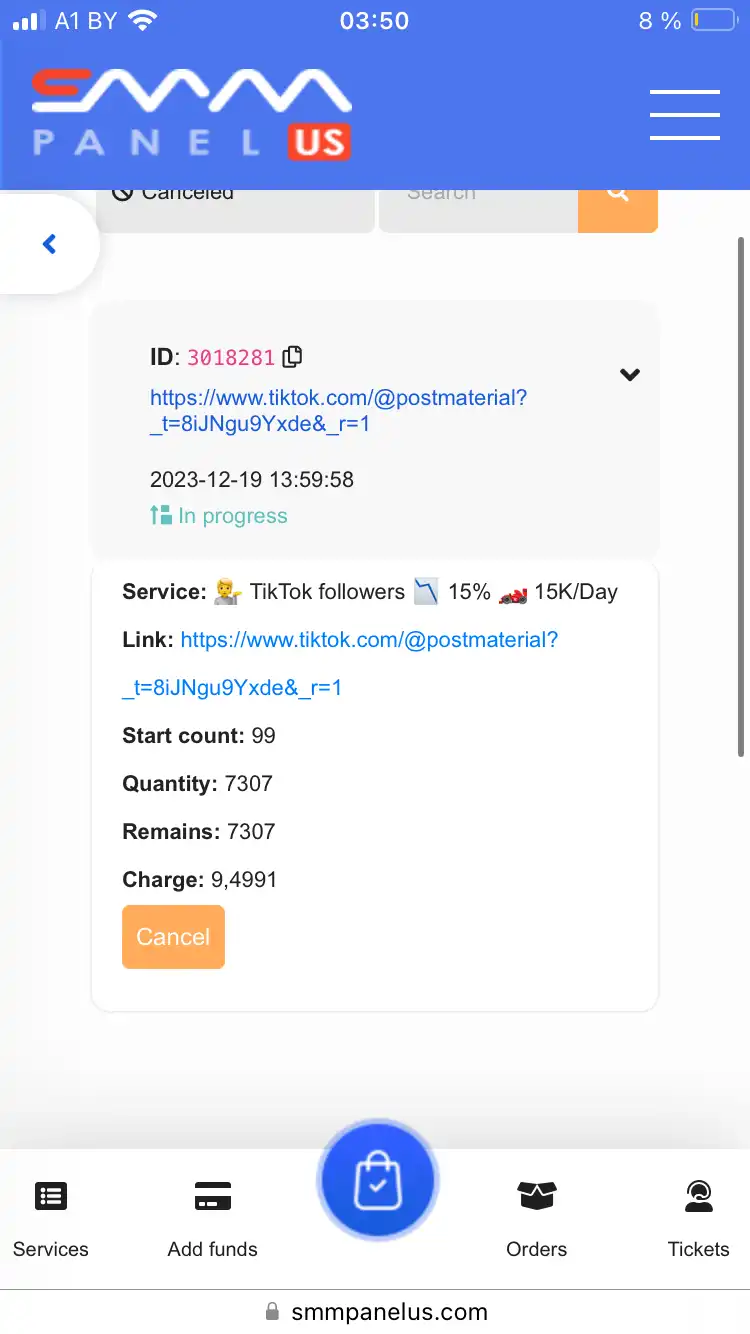
Task: Open Services in bottom navigation
Action: [51, 1219]
